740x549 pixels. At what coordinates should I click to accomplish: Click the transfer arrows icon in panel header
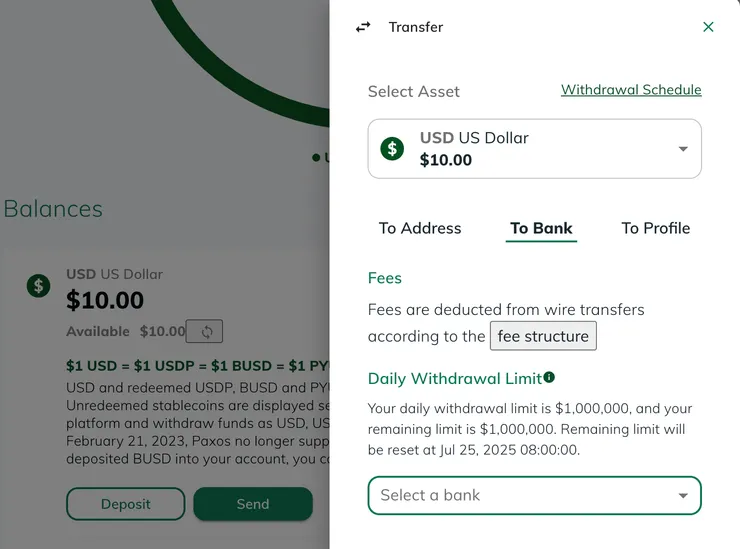point(363,27)
